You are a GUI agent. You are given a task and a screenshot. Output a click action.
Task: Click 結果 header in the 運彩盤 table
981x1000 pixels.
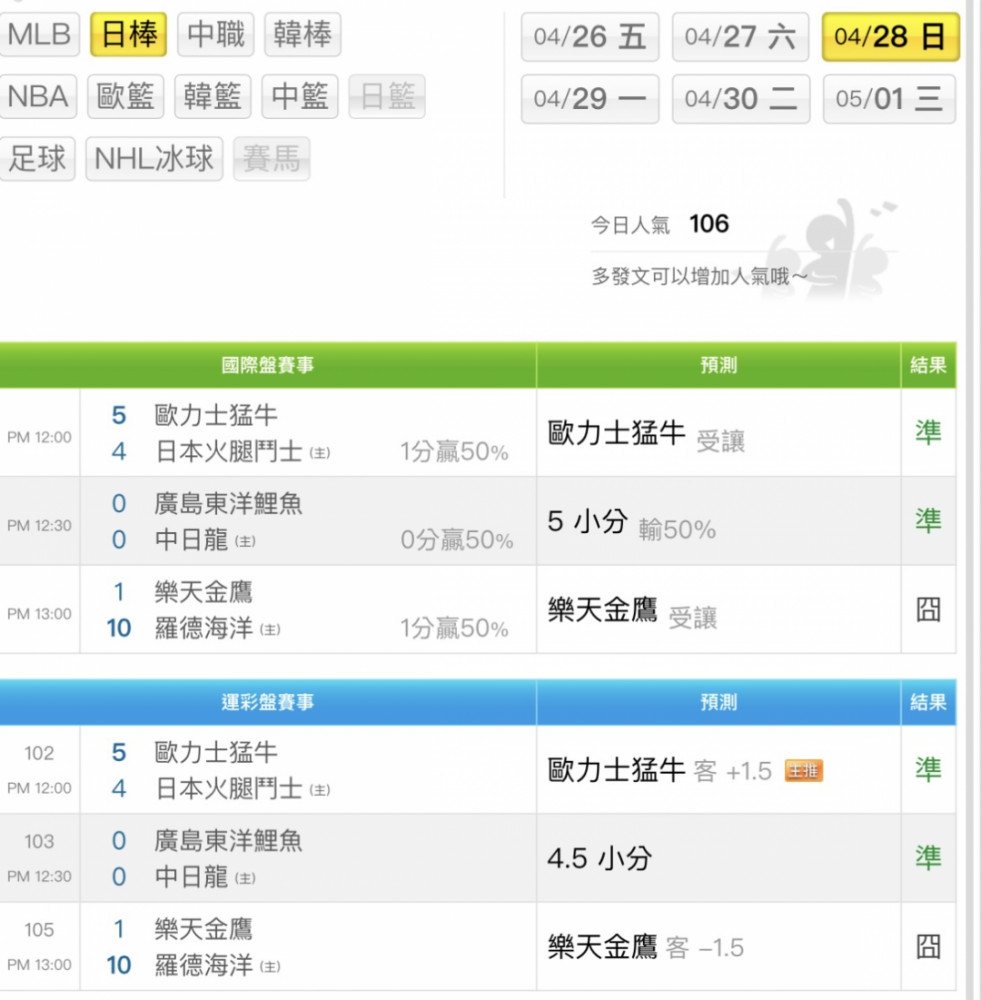tap(929, 703)
